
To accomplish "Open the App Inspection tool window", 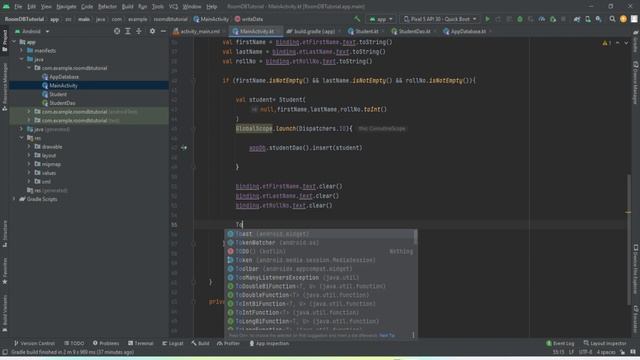I will click(269, 343).
